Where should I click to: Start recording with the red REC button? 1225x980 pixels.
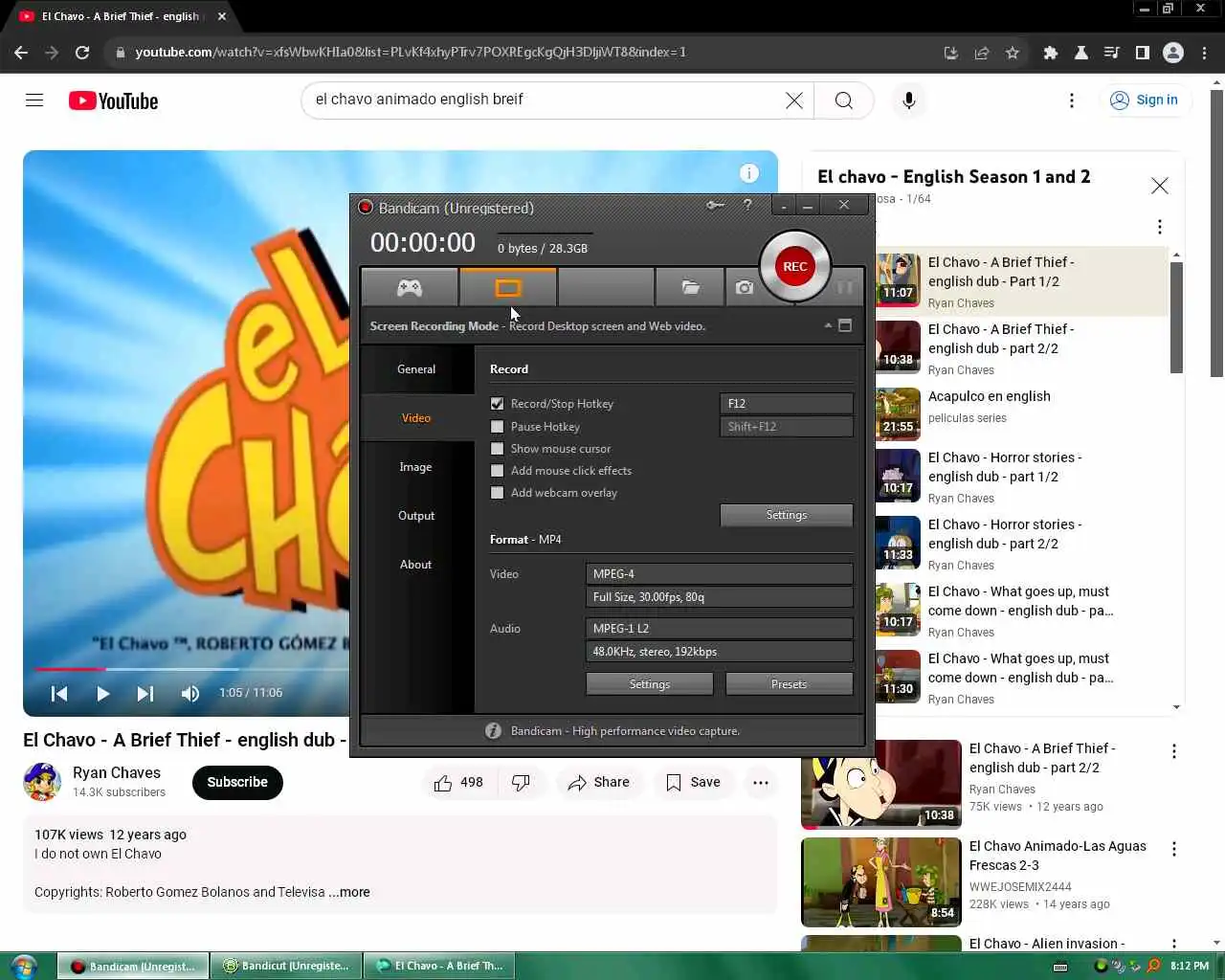click(x=794, y=266)
